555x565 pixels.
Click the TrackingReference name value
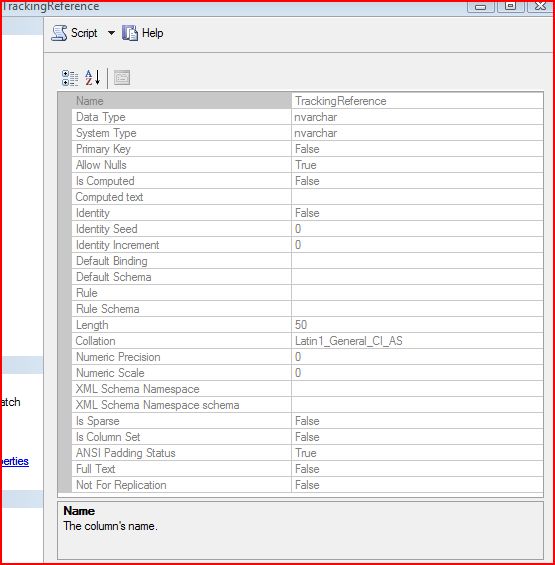point(341,101)
